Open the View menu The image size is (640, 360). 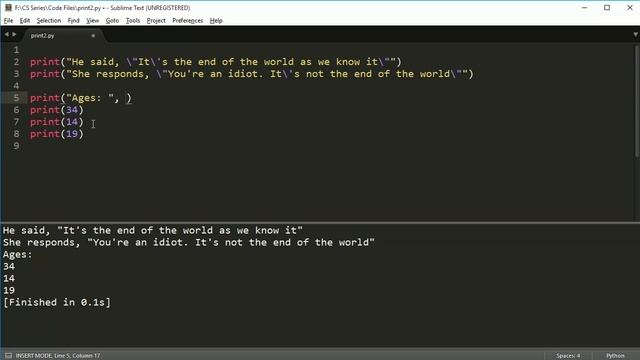pyautogui.click(x=93, y=20)
